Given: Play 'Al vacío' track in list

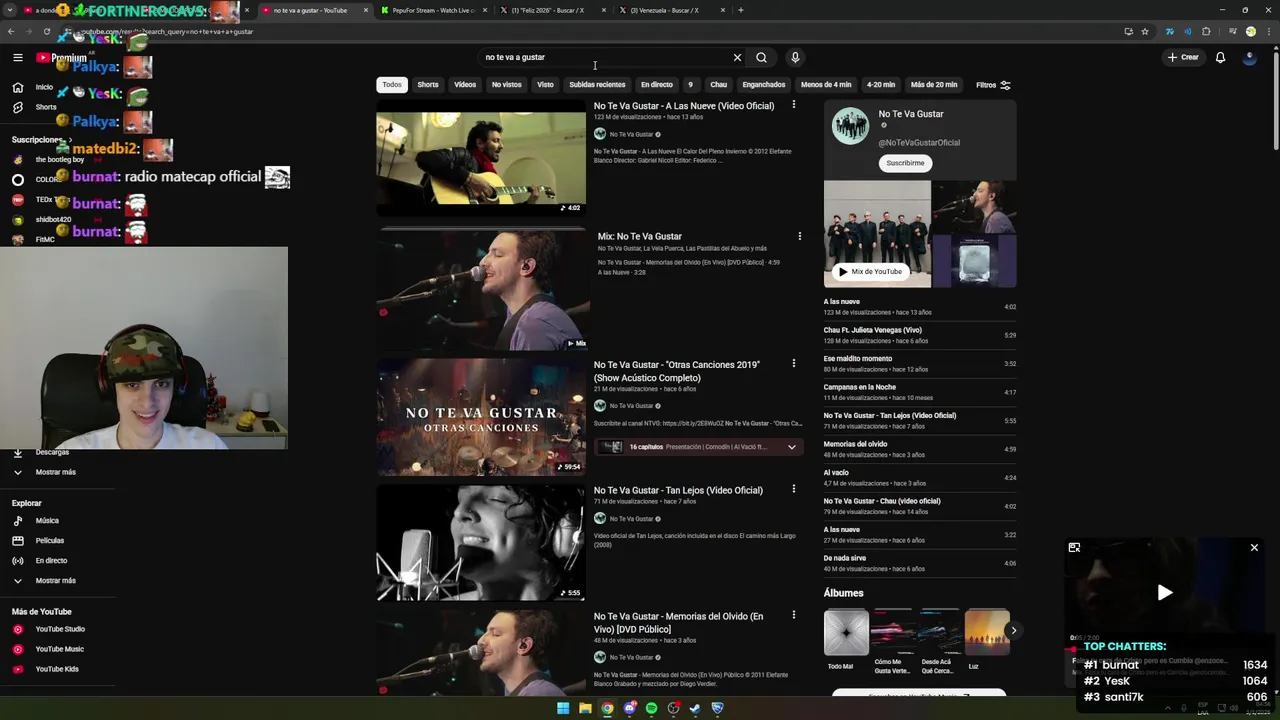Looking at the screenshot, I should pos(919,477).
